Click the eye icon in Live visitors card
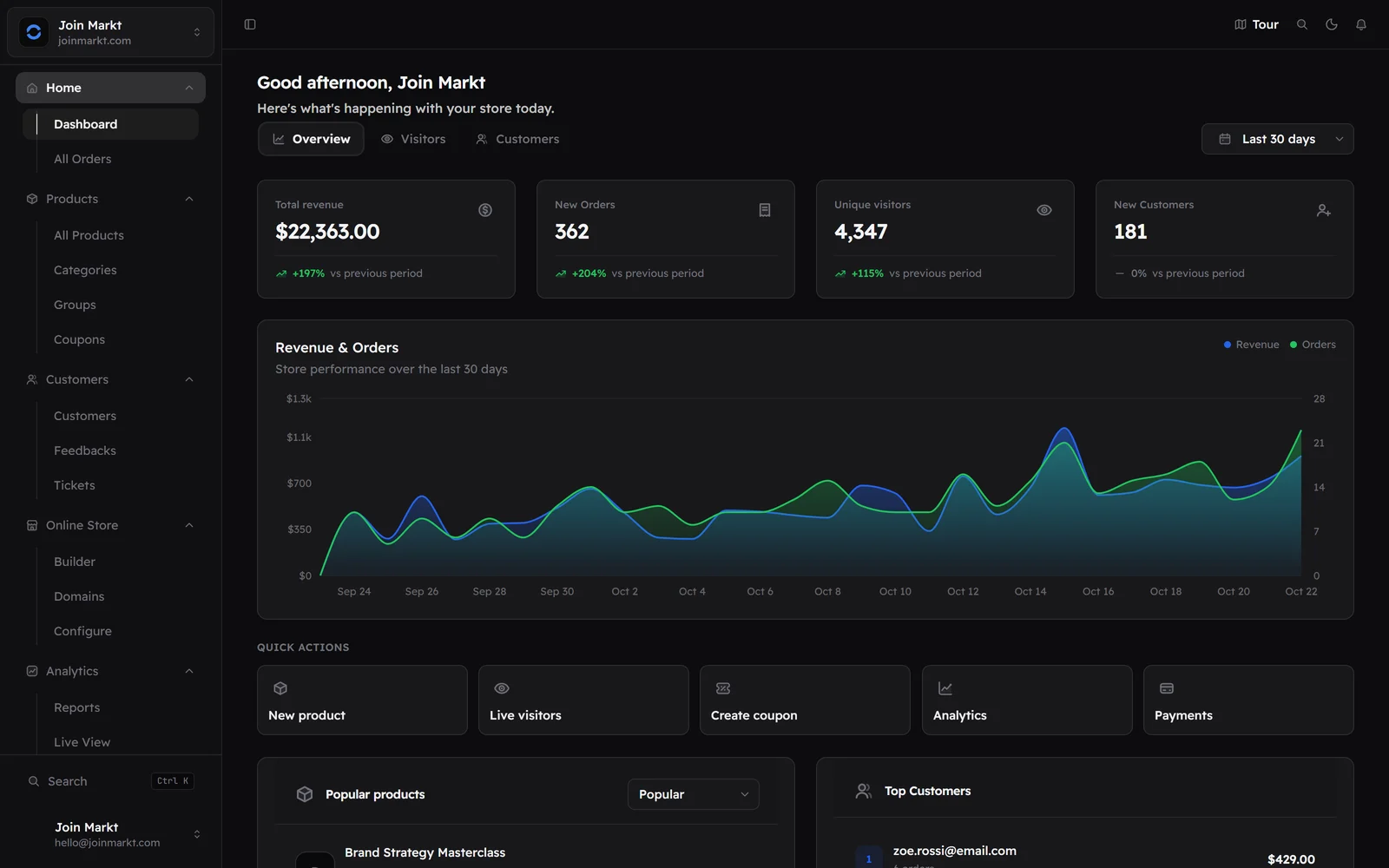Viewport: 1389px width, 868px height. click(x=502, y=688)
